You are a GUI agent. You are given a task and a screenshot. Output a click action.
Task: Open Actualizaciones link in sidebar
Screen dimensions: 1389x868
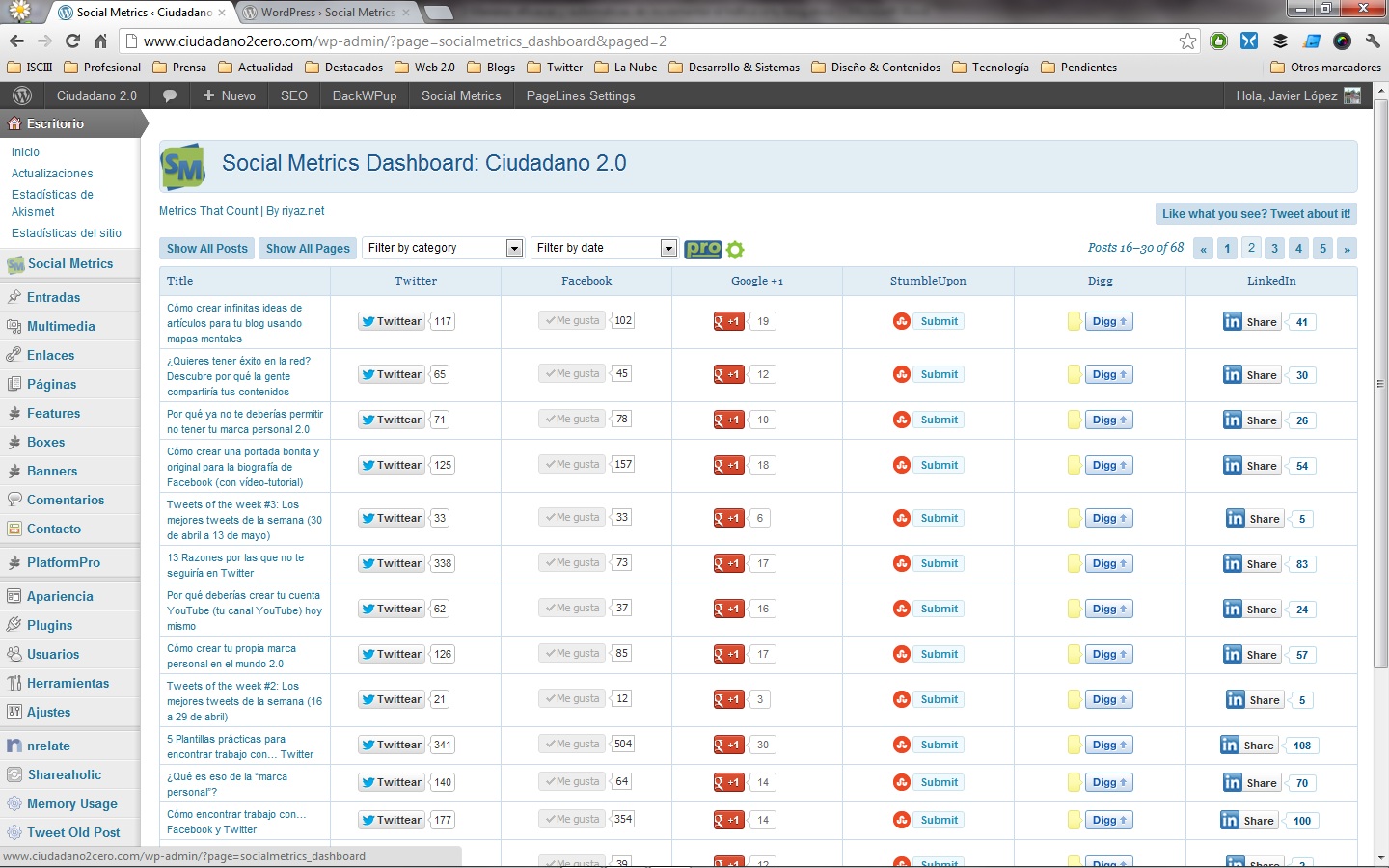point(52,174)
